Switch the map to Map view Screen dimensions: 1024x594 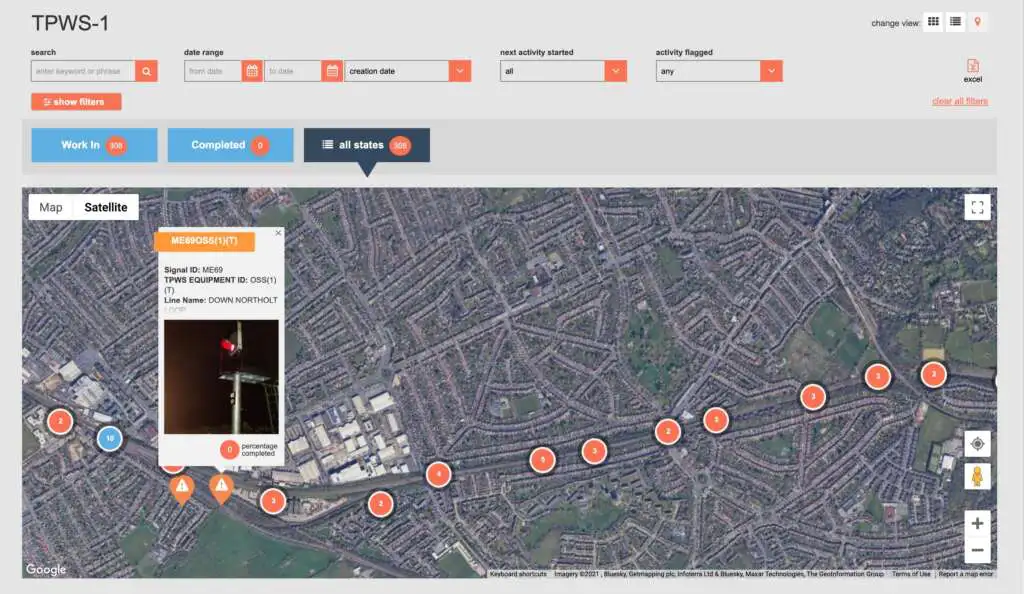pos(51,207)
